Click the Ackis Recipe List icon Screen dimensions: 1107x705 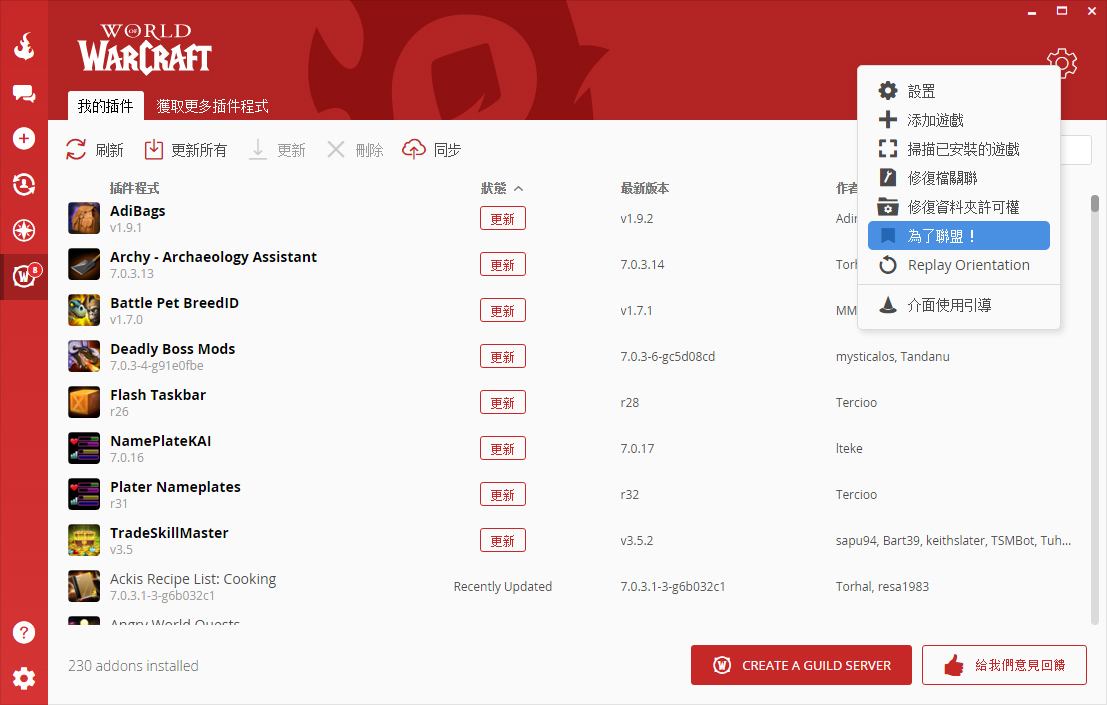[84, 586]
